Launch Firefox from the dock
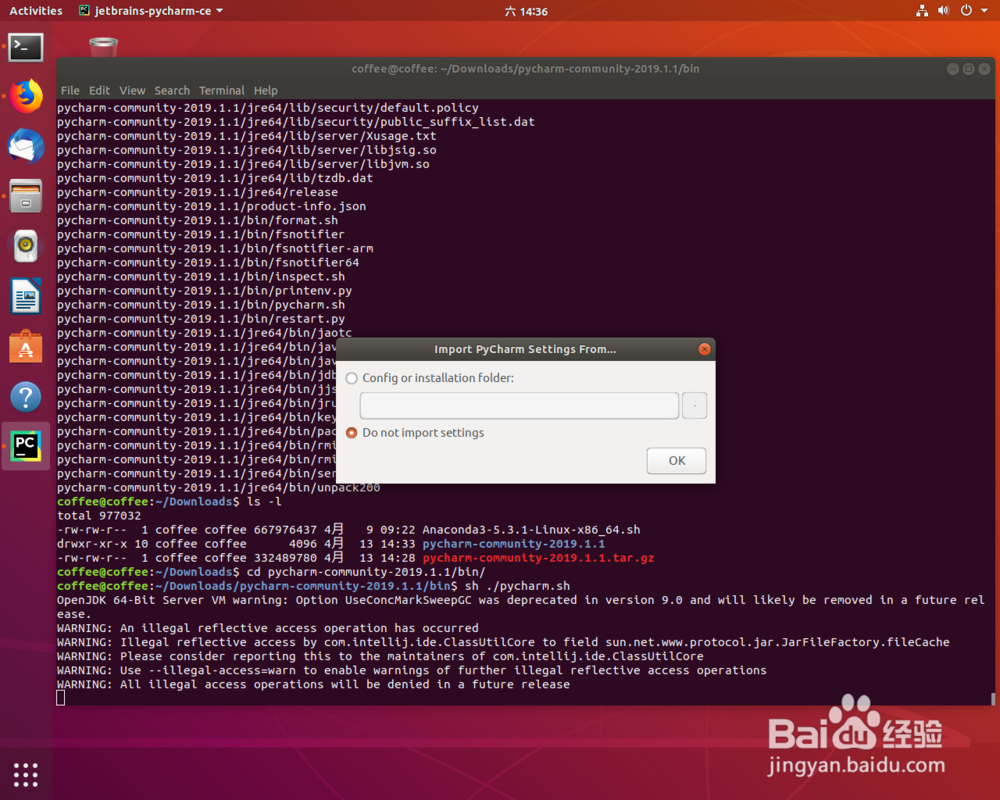This screenshot has width=1000, height=800. coord(26,96)
